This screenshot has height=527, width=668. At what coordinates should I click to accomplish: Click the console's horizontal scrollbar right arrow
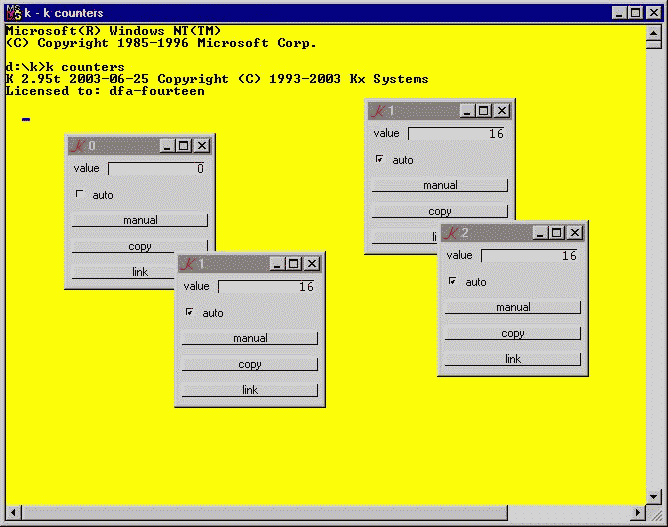[638, 513]
